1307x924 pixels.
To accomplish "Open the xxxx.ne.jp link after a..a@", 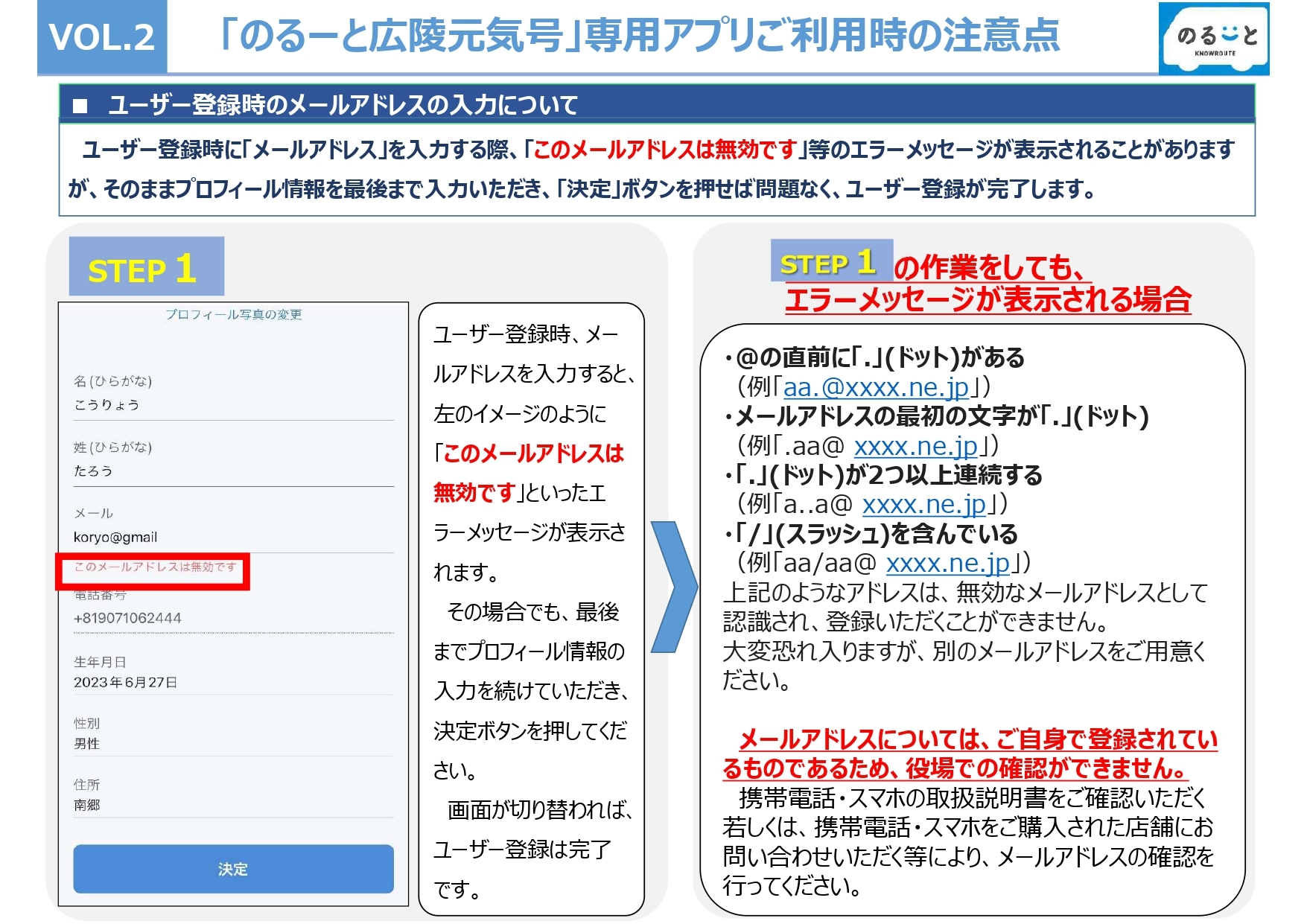I will pyautogui.click(x=924, y=505).
